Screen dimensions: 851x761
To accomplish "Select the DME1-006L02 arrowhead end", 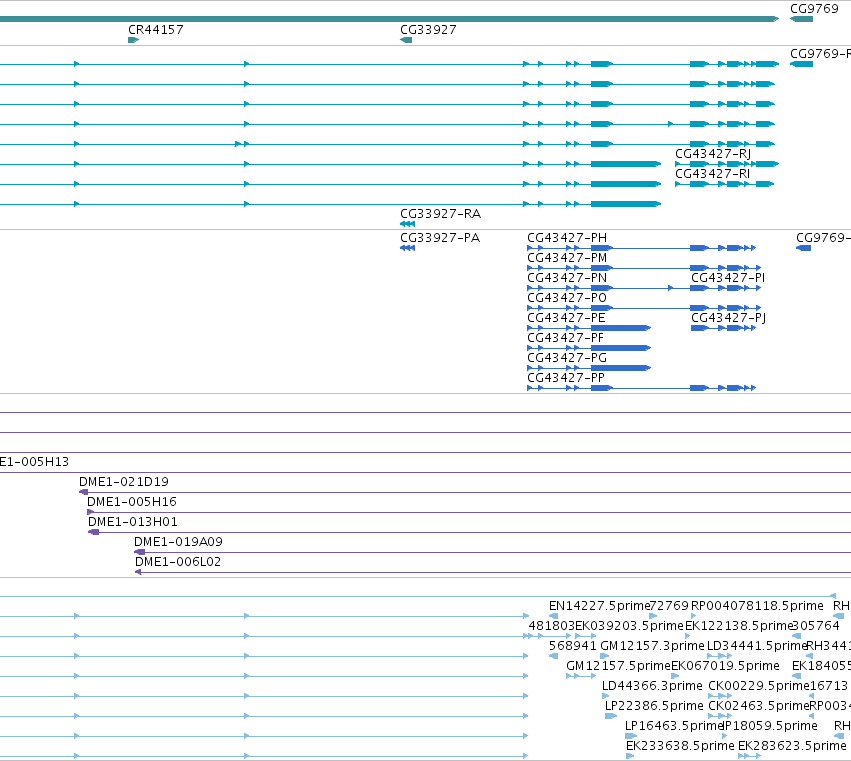I will click(x=138, y=572).
